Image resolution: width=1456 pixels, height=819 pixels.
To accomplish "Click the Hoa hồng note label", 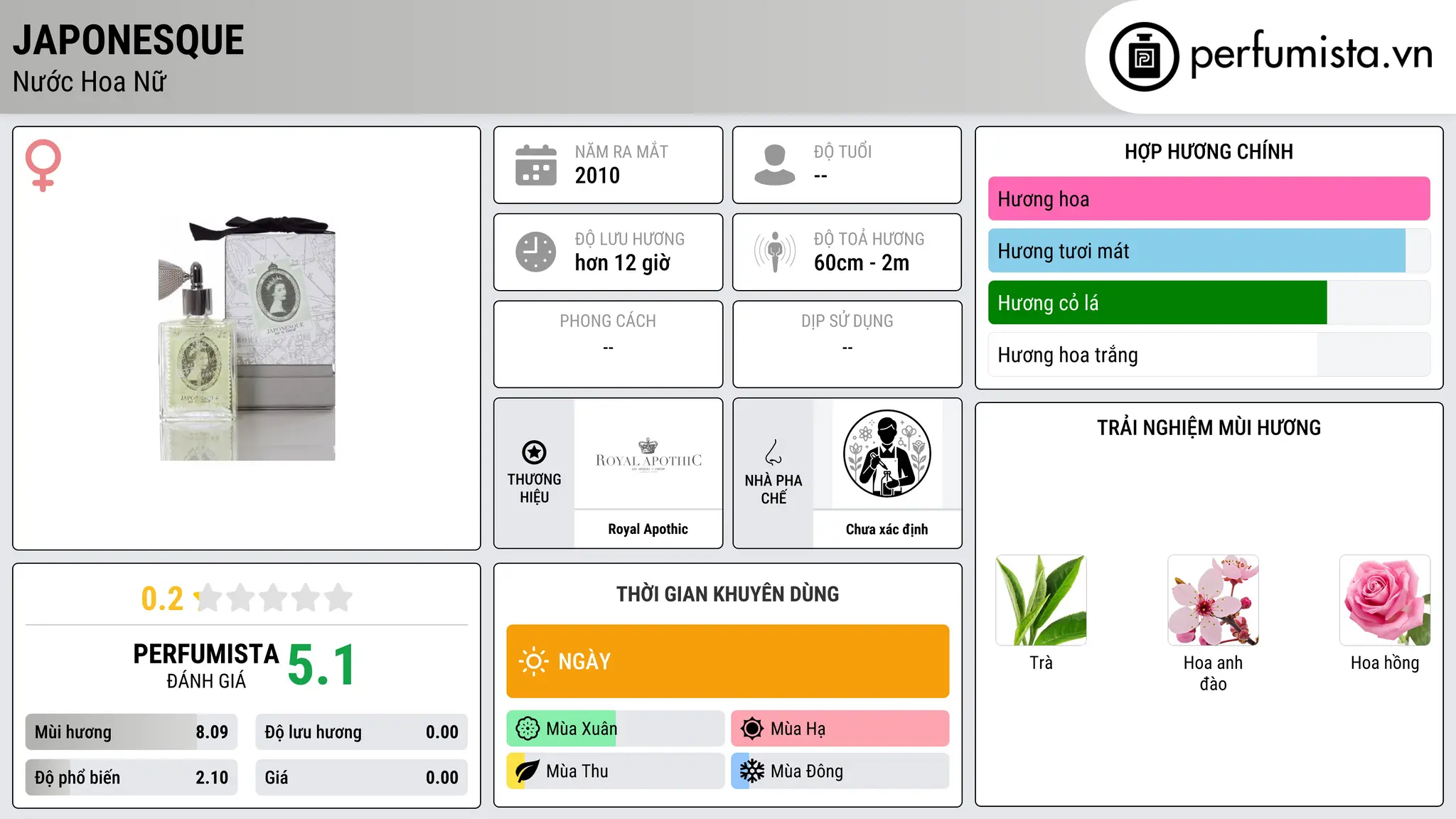I will click(1385, 663).
